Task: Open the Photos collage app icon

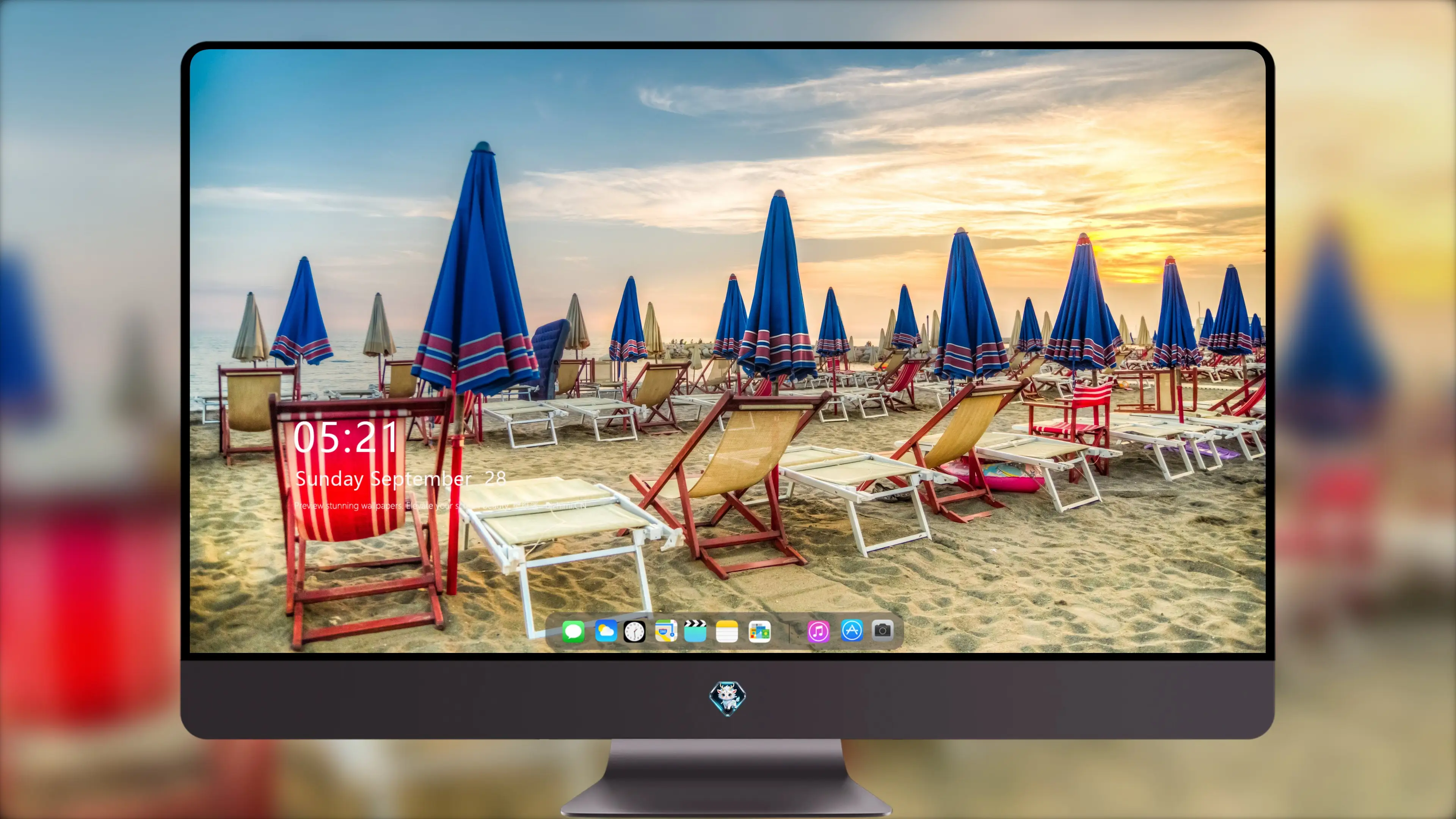Action: point(759,631)
